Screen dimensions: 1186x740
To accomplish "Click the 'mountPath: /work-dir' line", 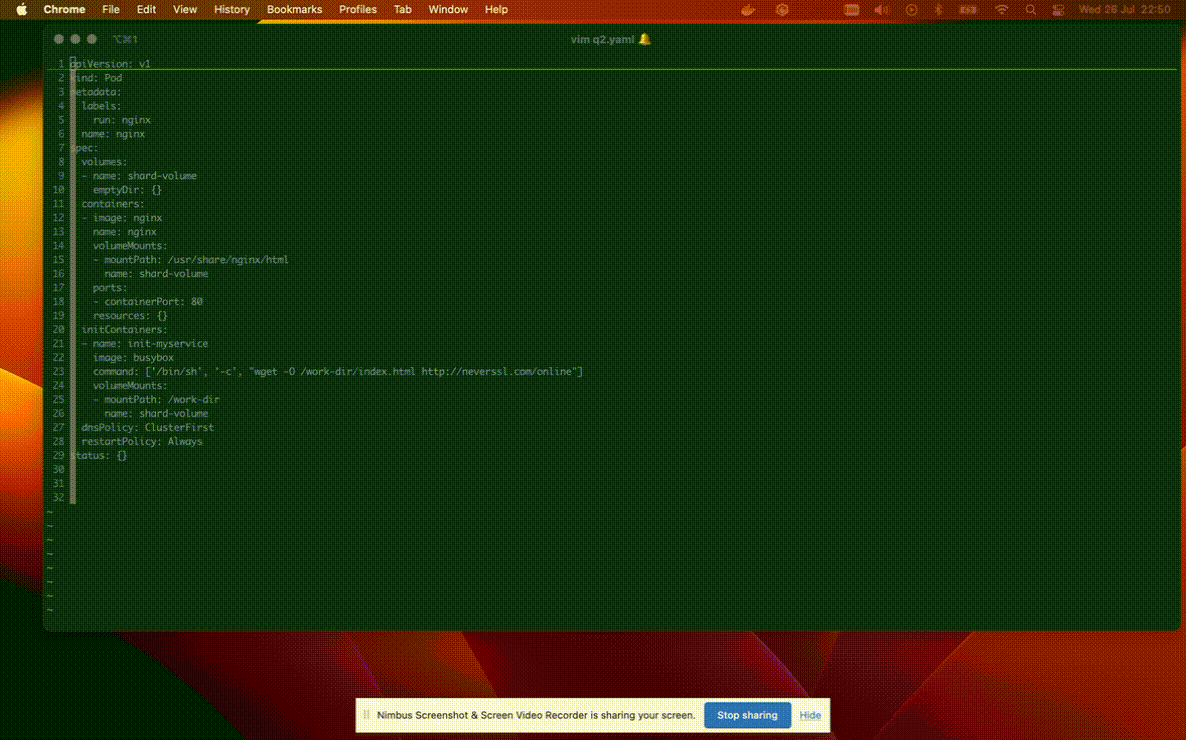I will 156,400.
